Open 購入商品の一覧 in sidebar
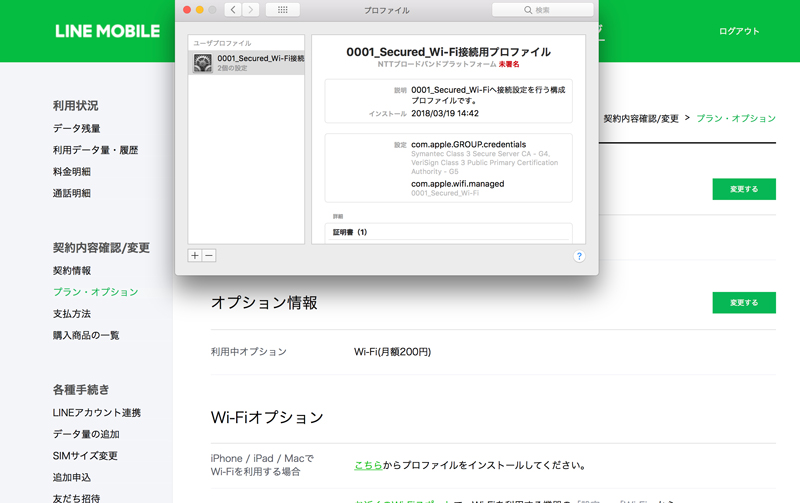The width and height of the screenshot is (800, 503). [86, 335]
